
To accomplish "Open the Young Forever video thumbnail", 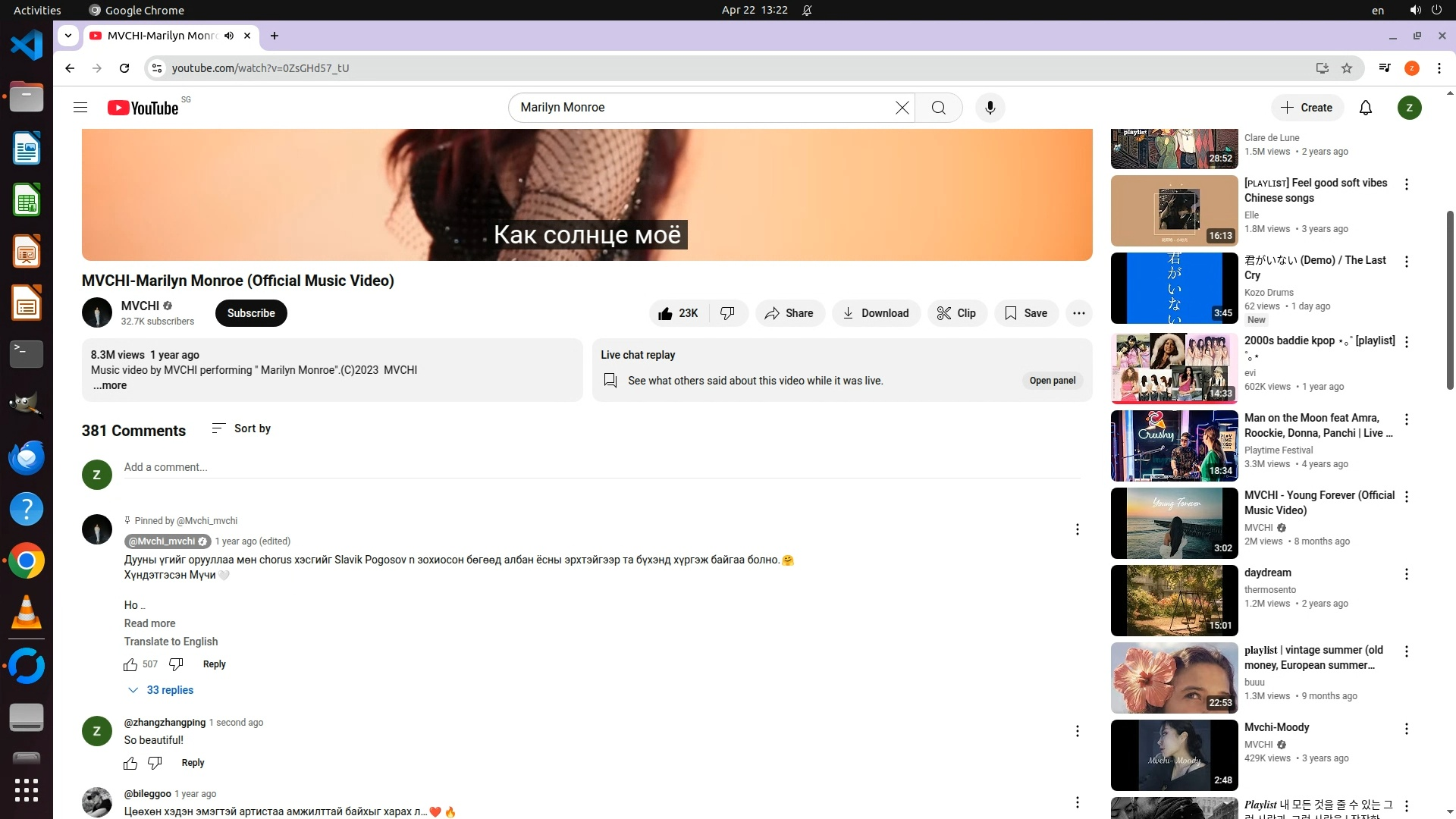I will (x=1174, y=523).
